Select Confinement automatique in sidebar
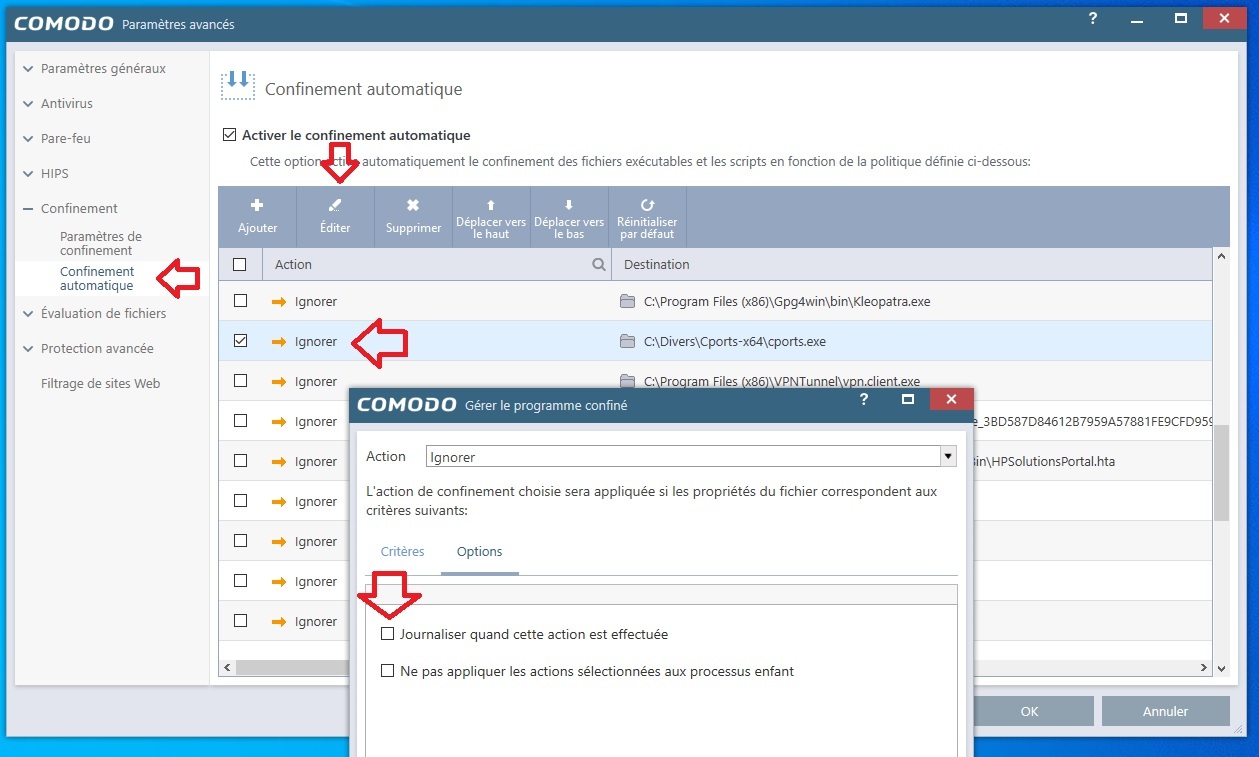The image size is (1259, 757). (97, 278)
